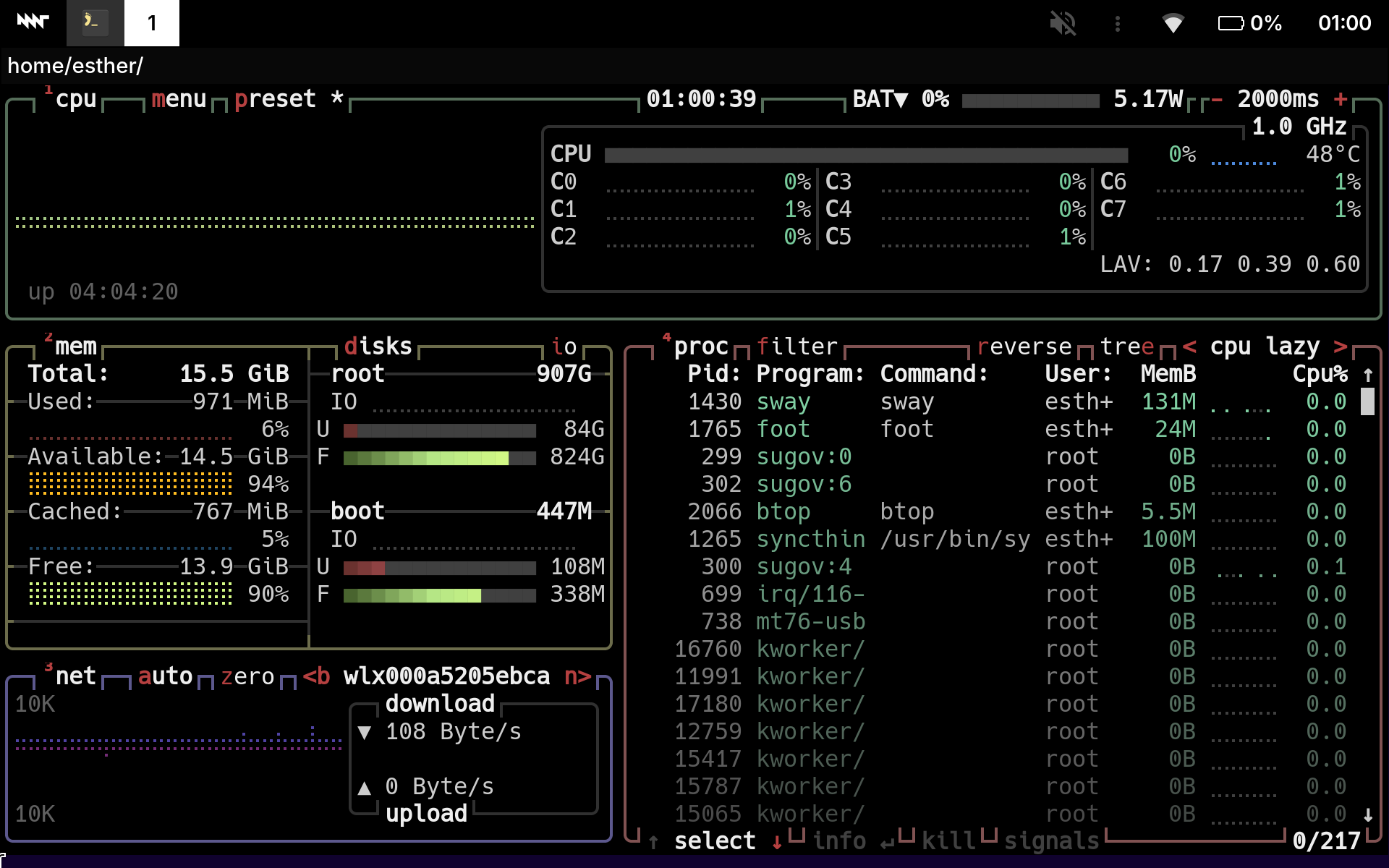Viewport: 1389px width, 868px height.
Task: Click the info button in process footer
Action: tap(838, 841)
